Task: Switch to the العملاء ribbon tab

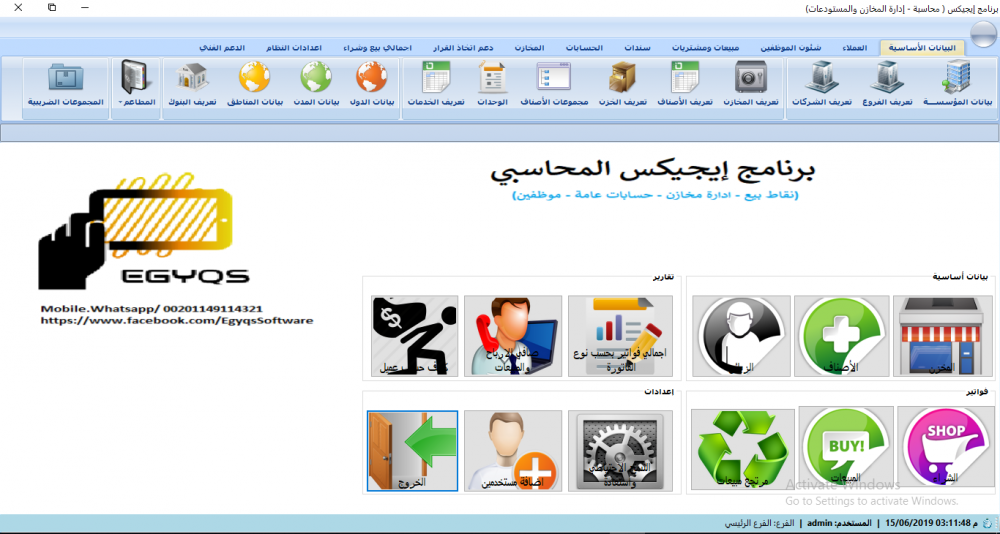Action: click(x=854, y=48)
